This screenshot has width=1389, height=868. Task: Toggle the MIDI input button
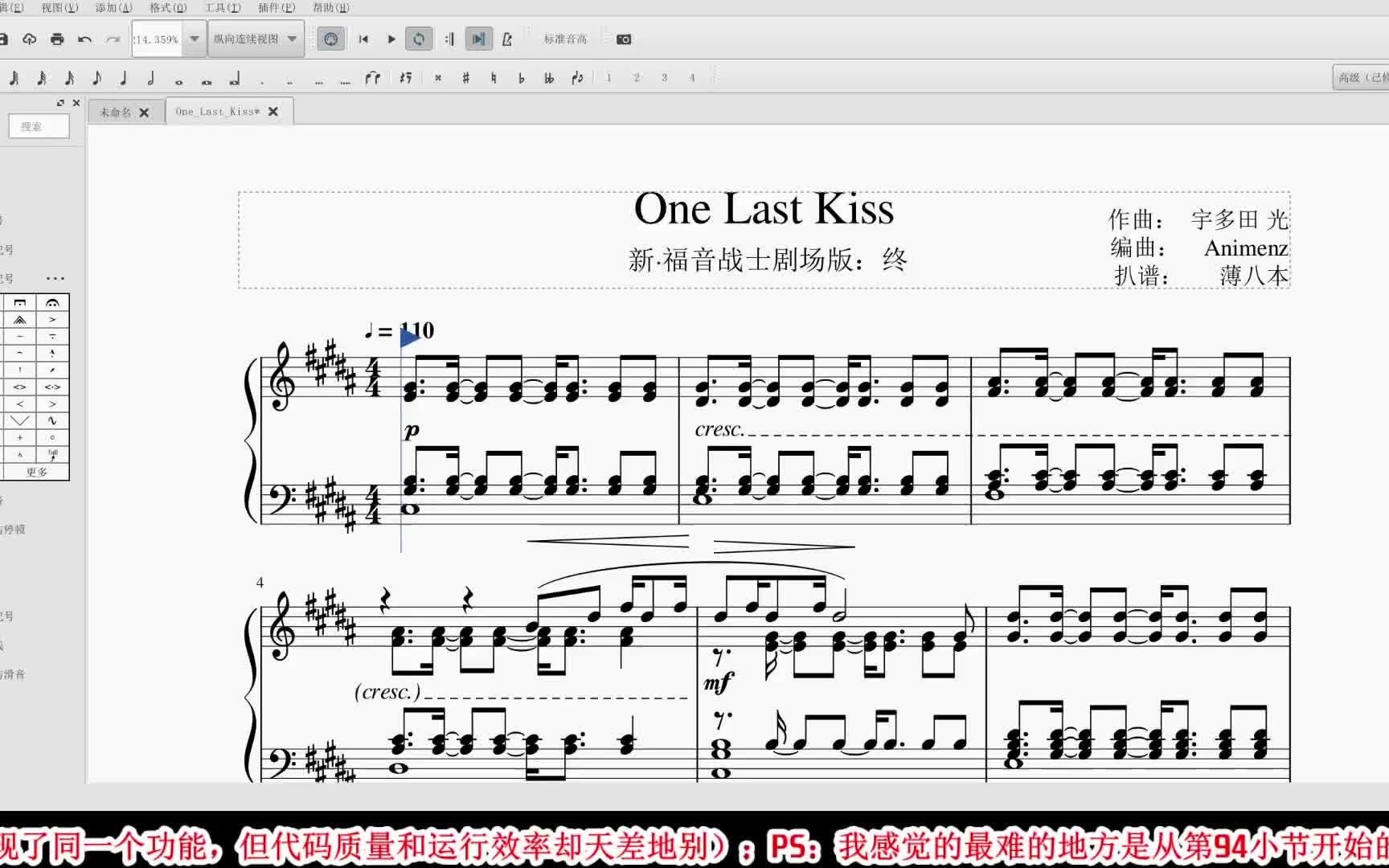tap(330, 39)
